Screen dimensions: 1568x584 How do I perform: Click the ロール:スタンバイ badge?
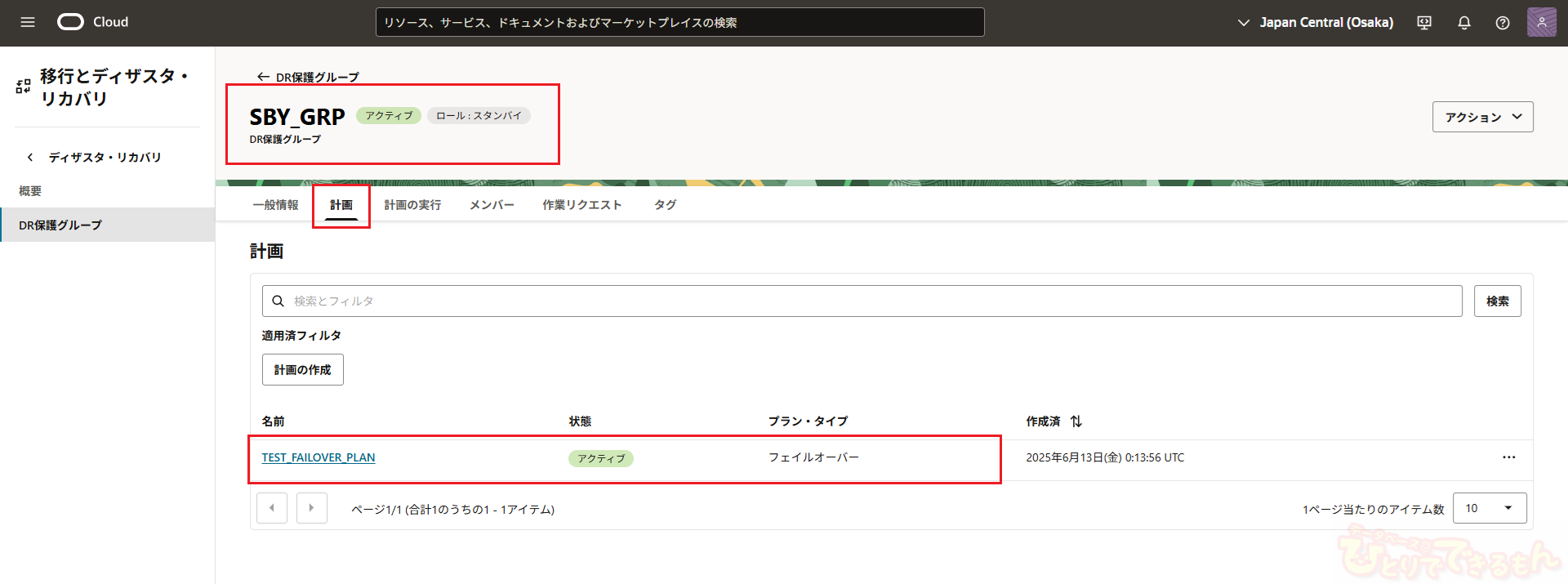click(x=479, y=116)
